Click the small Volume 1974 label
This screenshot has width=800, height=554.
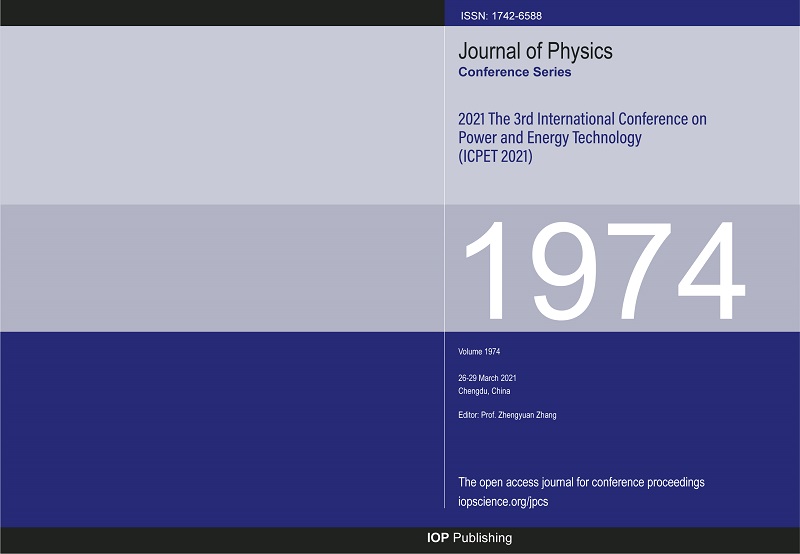(x=479, y=351)
